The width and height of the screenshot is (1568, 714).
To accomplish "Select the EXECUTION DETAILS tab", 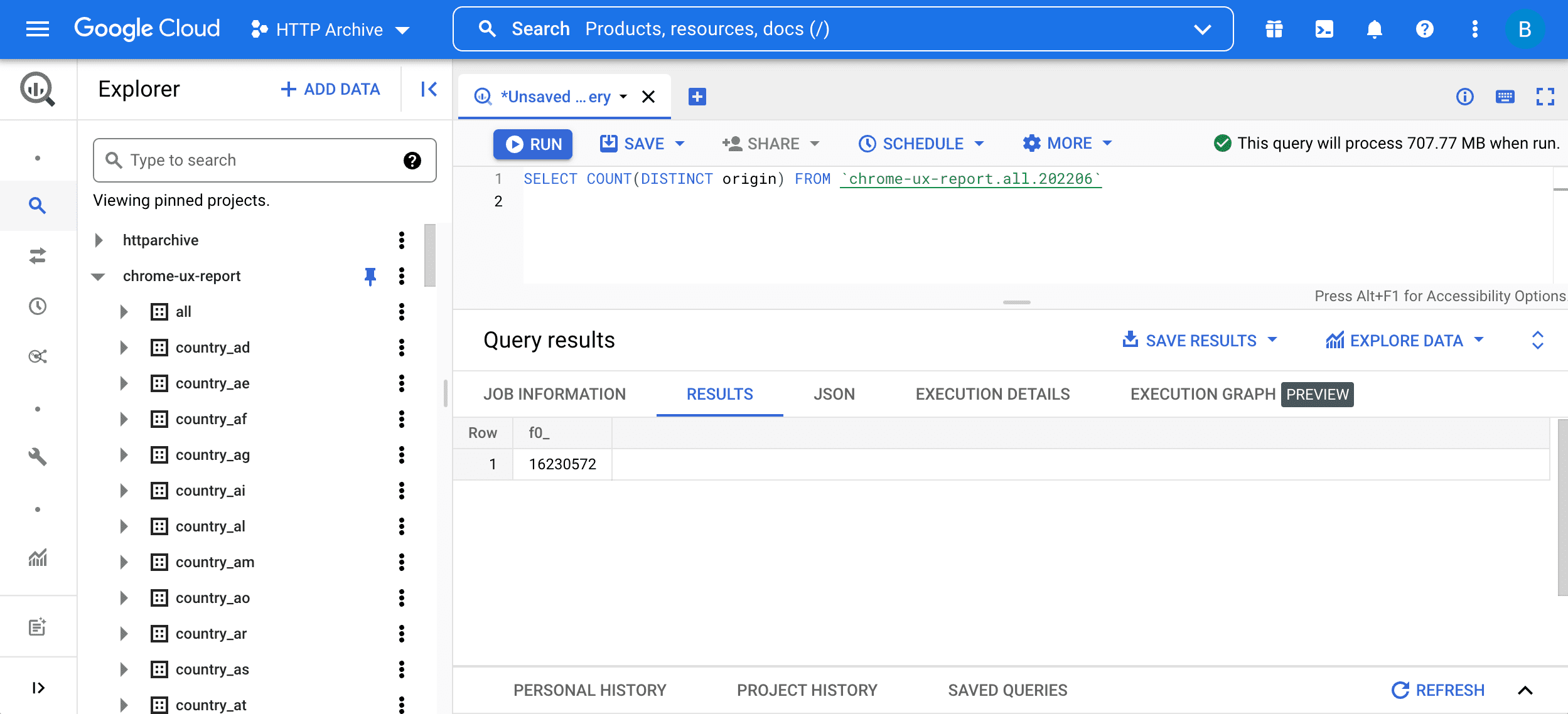I will [993, 394].
